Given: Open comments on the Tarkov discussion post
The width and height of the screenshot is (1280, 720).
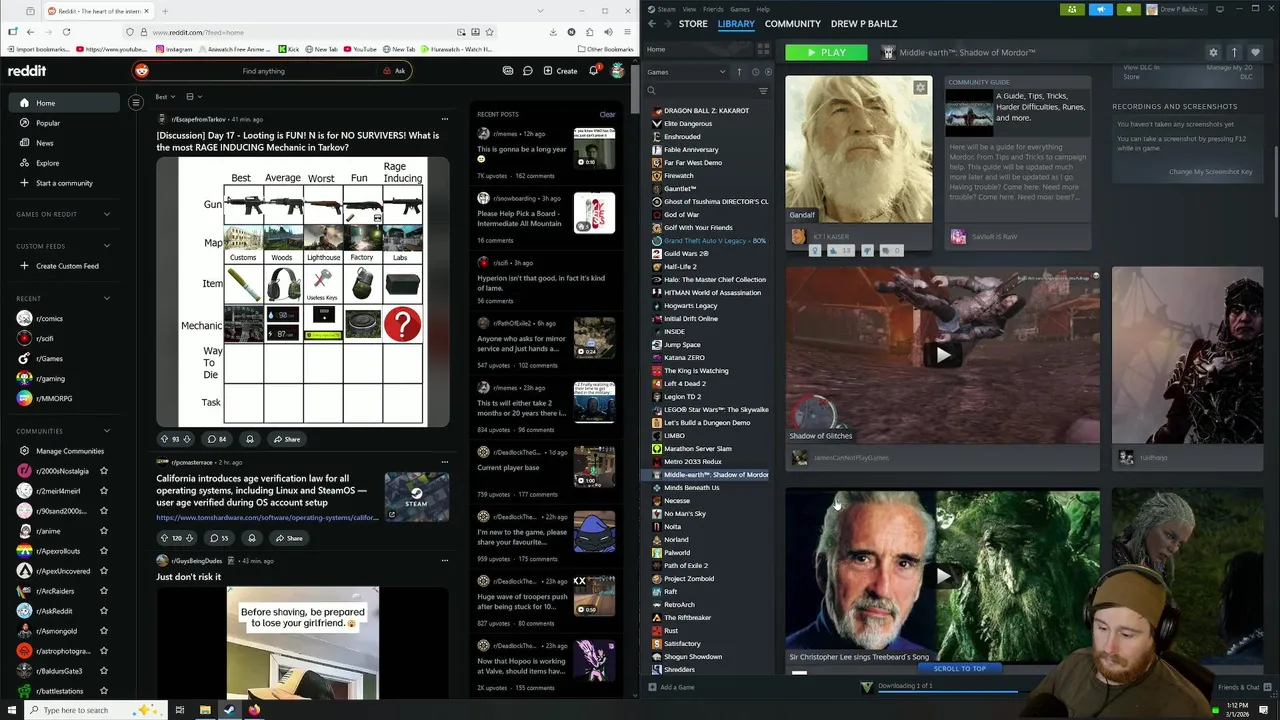Looking at the screenshot, I should (x=216, y=439).
